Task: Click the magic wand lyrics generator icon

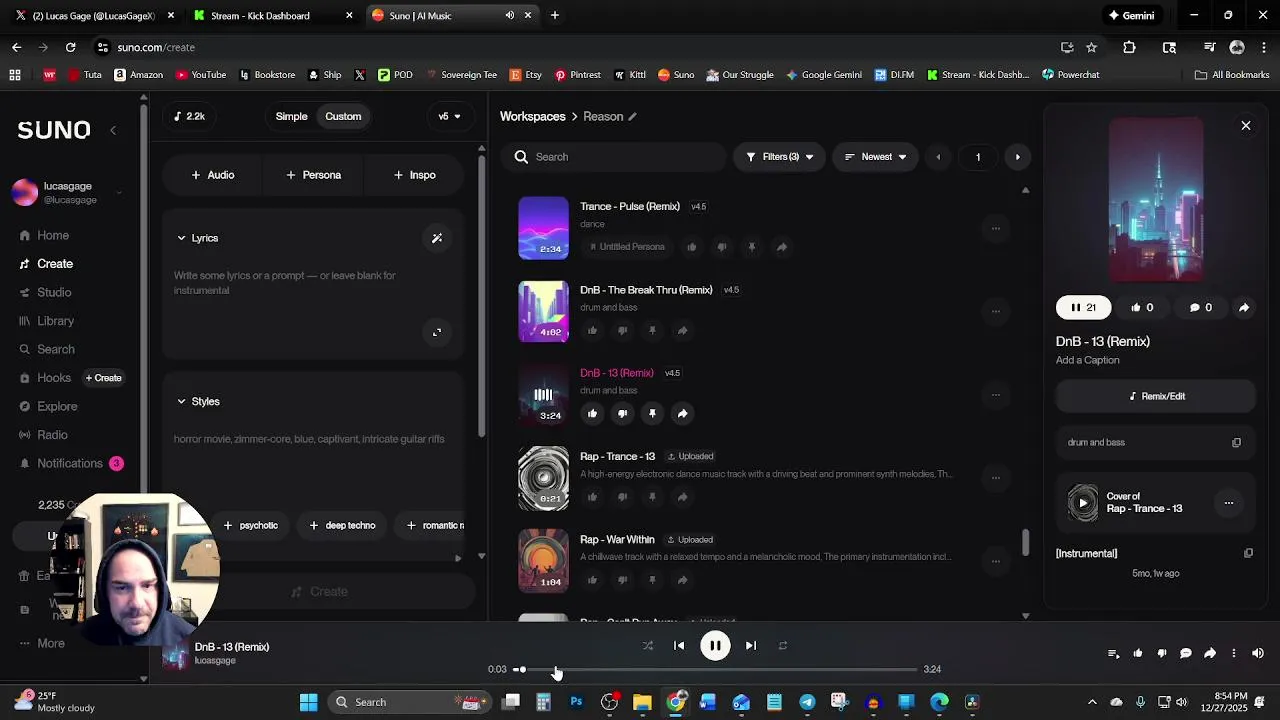Action: coord(437,238)
